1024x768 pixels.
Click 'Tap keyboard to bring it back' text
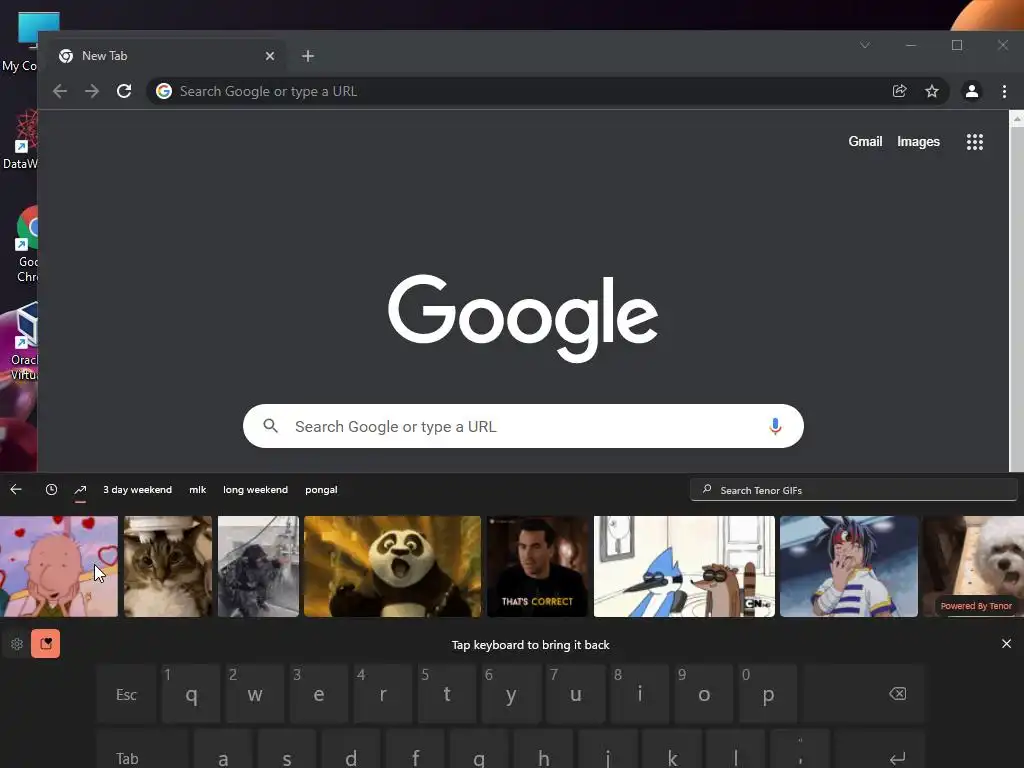530,645
